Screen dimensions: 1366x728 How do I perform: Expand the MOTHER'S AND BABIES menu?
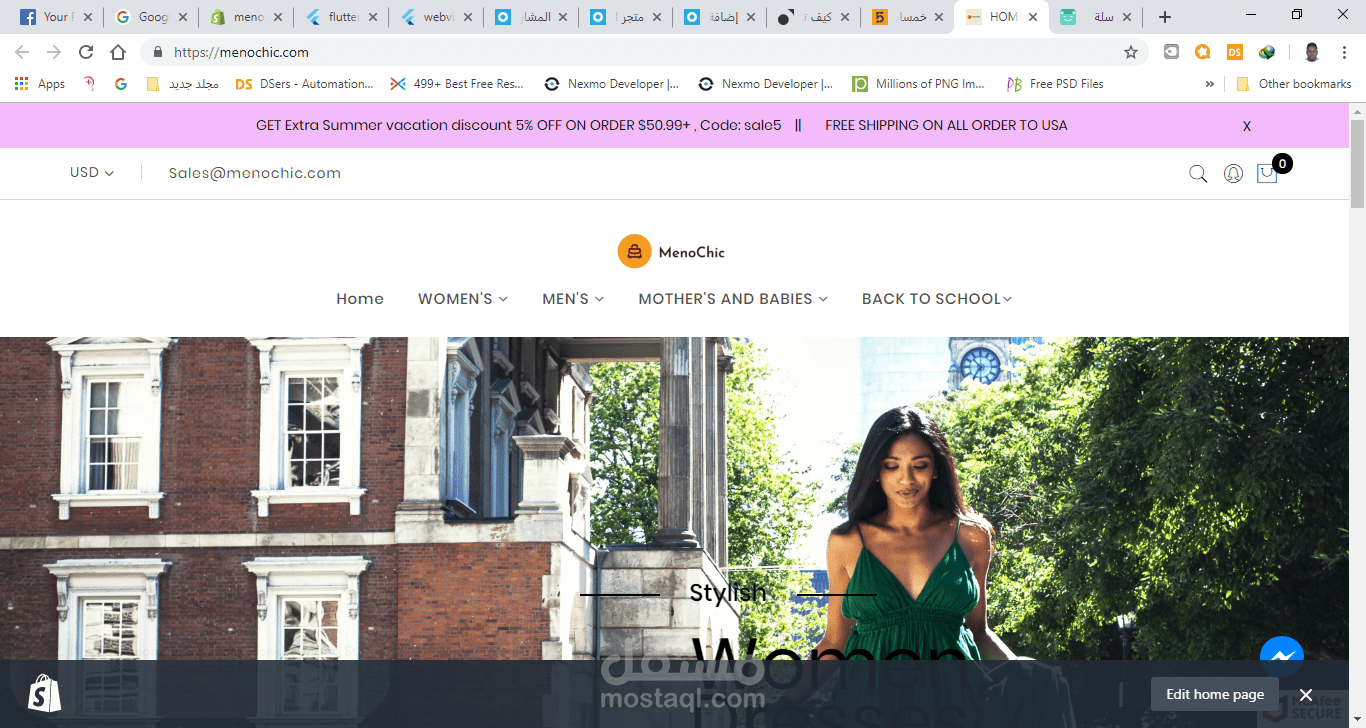733,299
